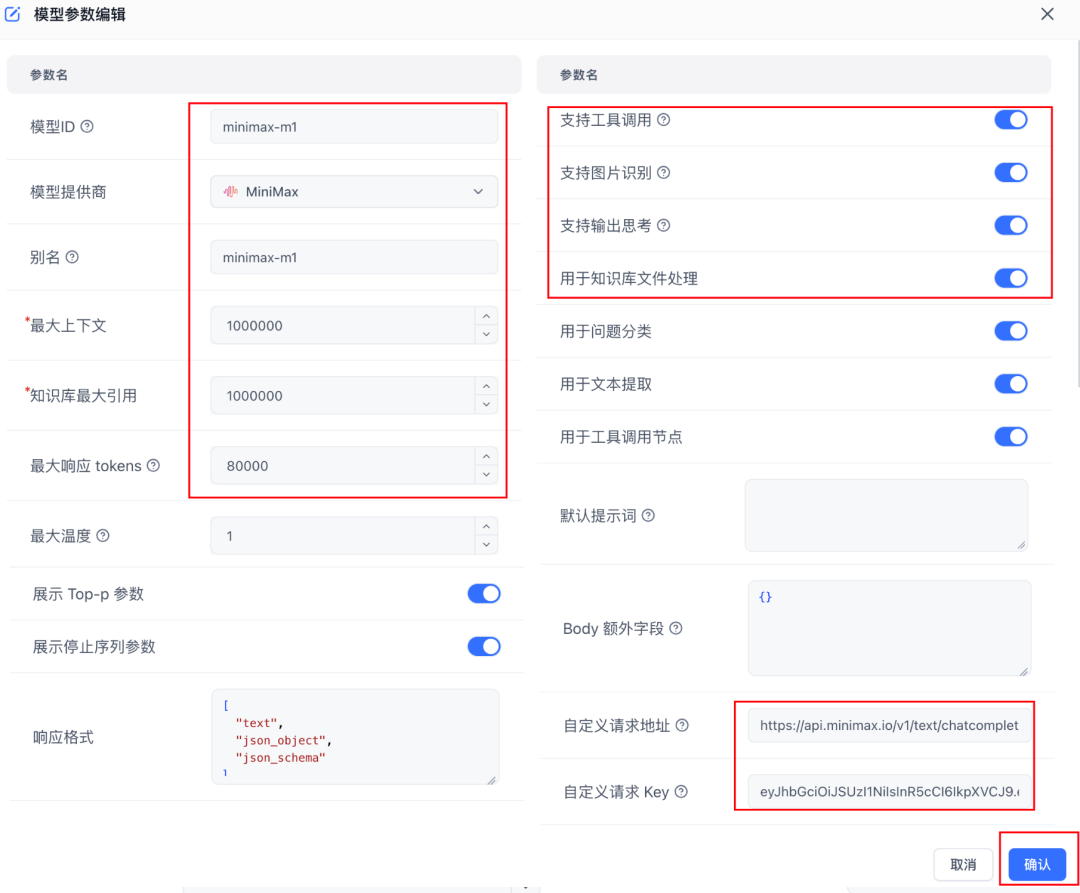Click resize handle of Body 额外字段 area
The width and height of the screenshot is (1080, 893).
[x=1024, y=671]
